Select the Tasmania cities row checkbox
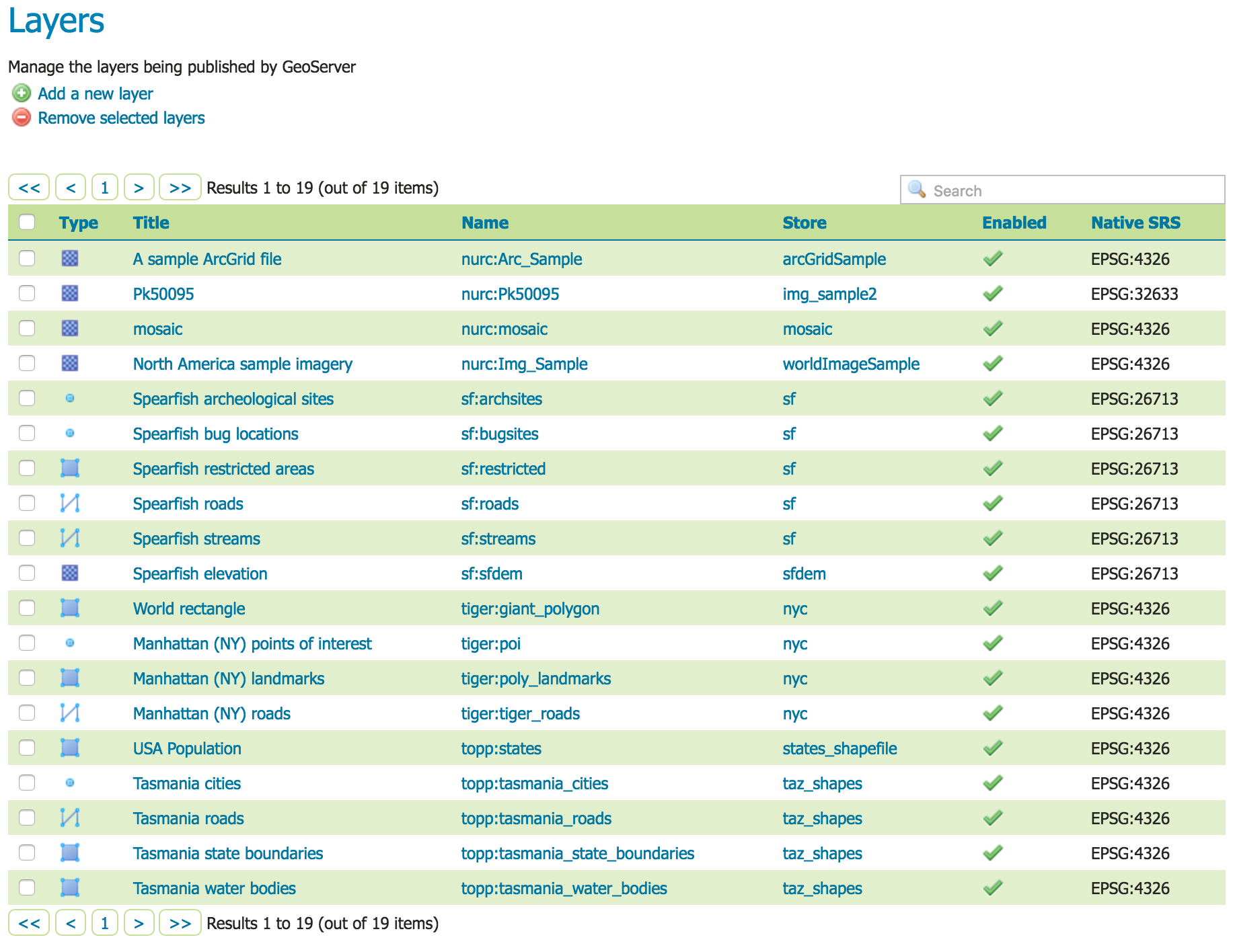This screenshot has width=1235, height=952. [x=27, y=783]
